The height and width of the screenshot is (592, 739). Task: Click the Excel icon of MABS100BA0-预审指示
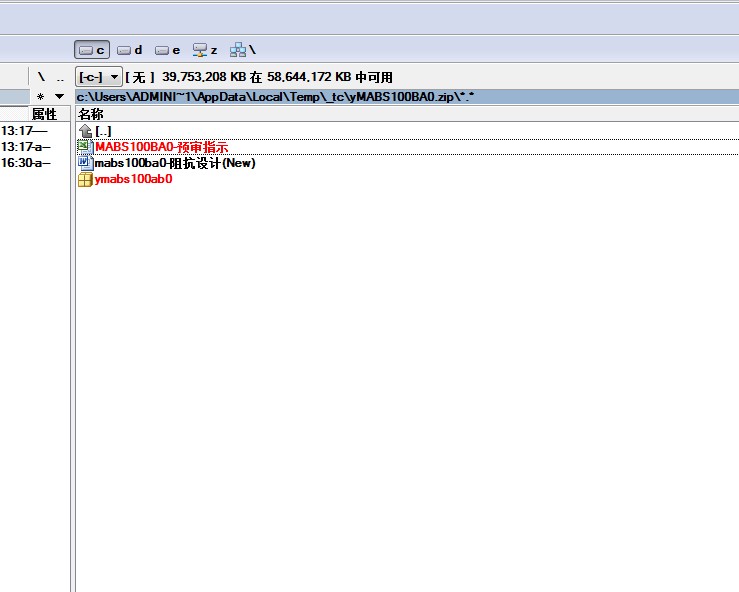click(x=85, y=147)
